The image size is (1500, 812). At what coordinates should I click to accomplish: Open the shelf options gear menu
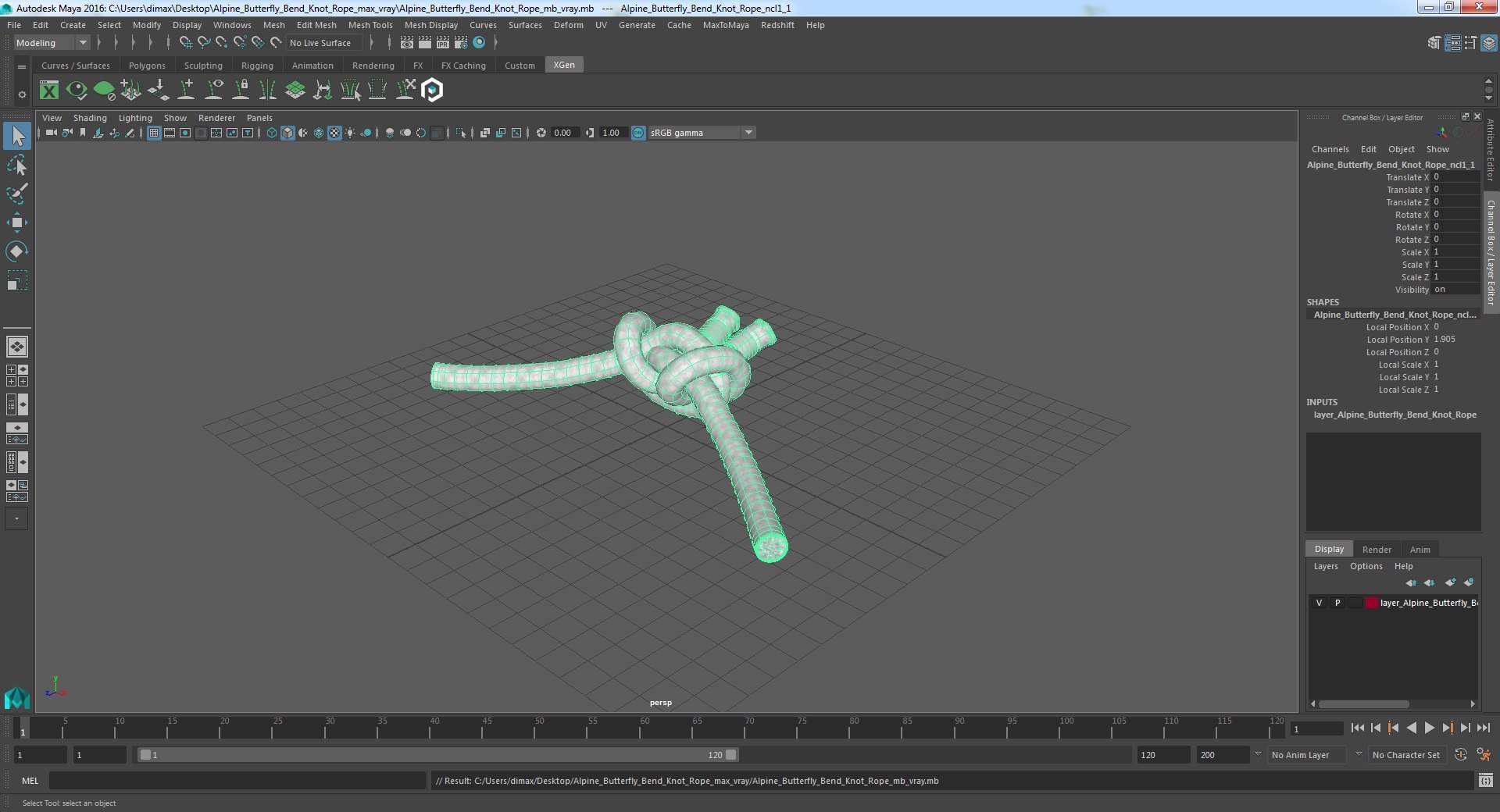click(x=22, y=94)
